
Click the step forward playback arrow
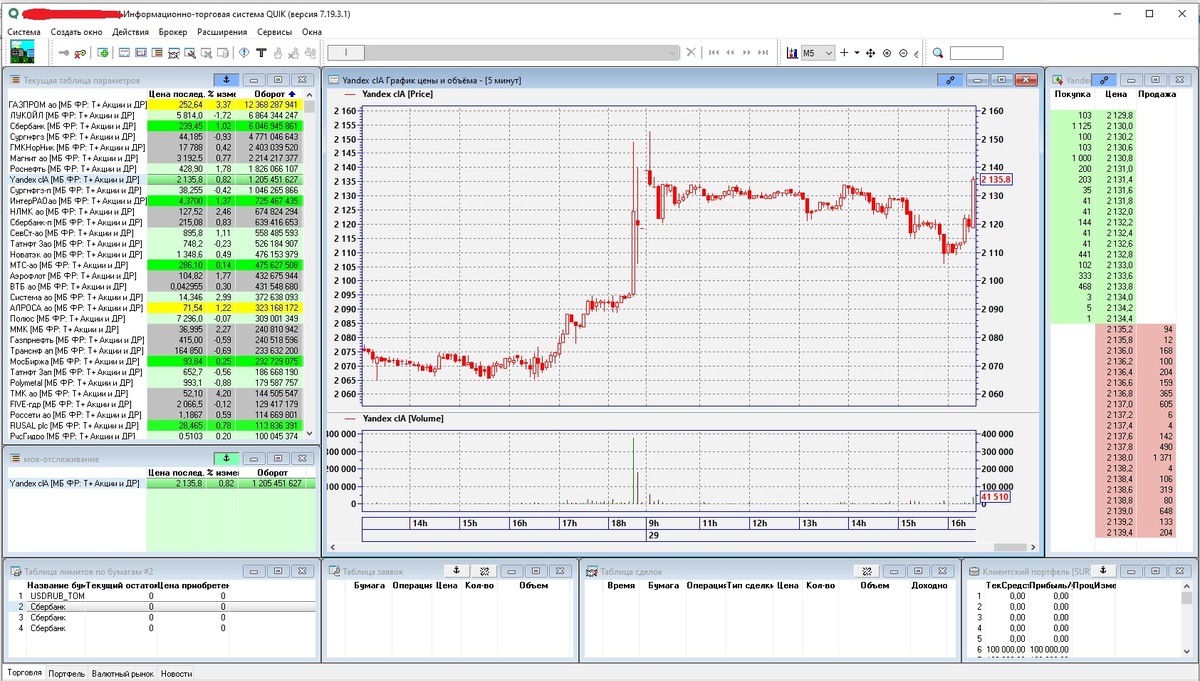[746, 52]
